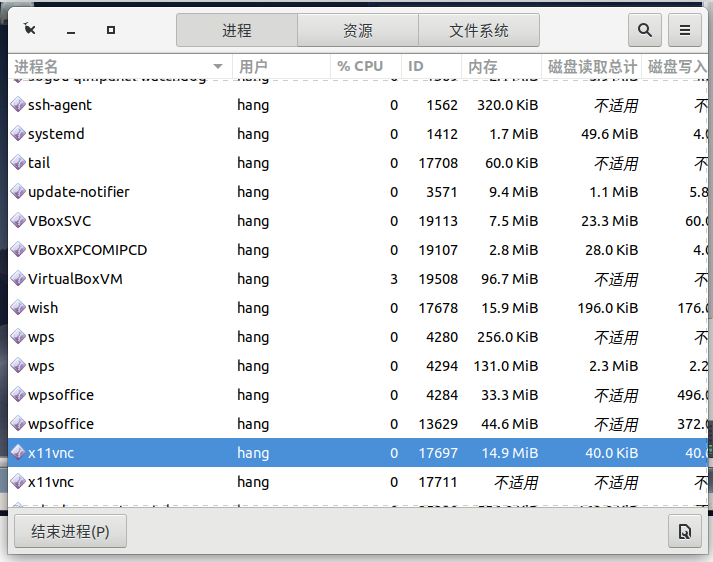Maximize the system monitor window

click(x=110, y=30)
